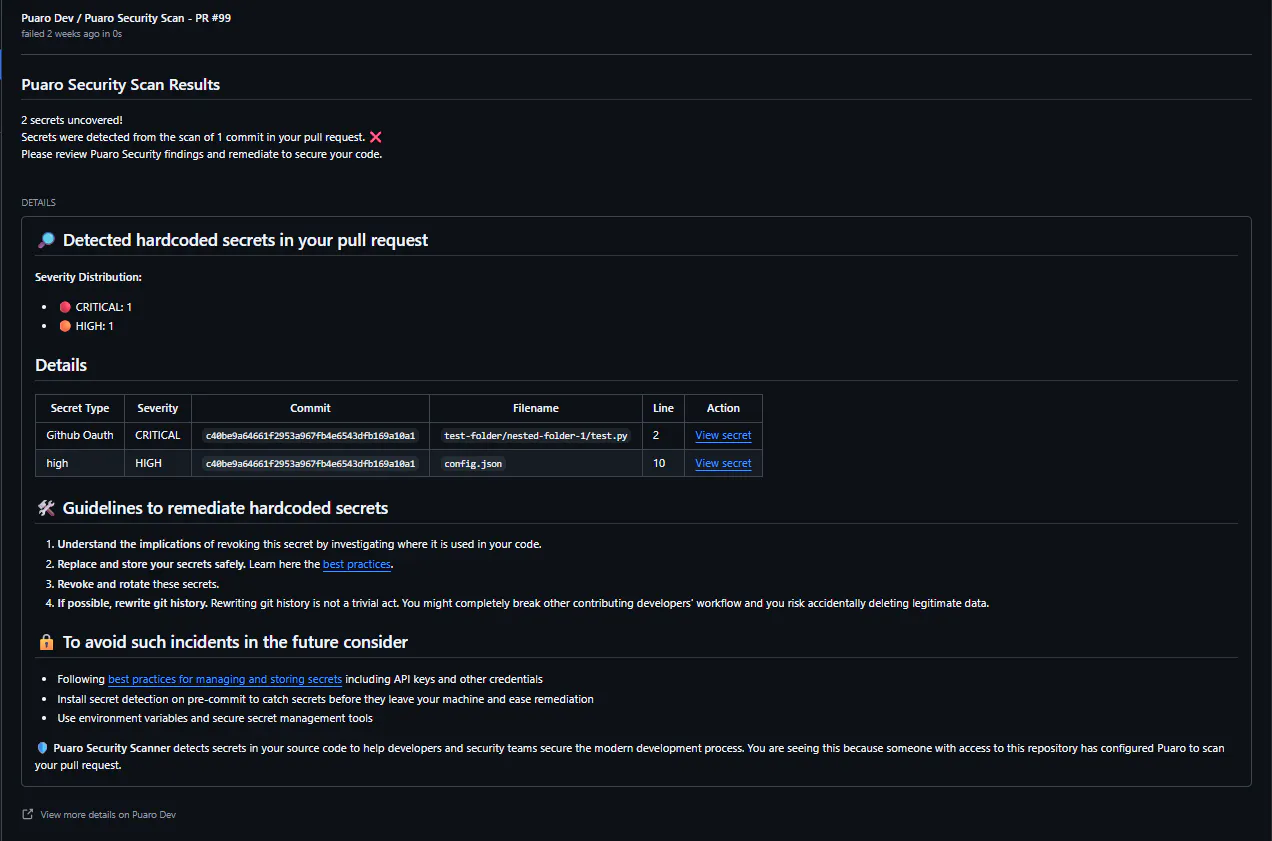Viewport: 1272px width, 841px height.
Task: Click the 'Use environment variables' bullet
Action: (x=215, y=718)
